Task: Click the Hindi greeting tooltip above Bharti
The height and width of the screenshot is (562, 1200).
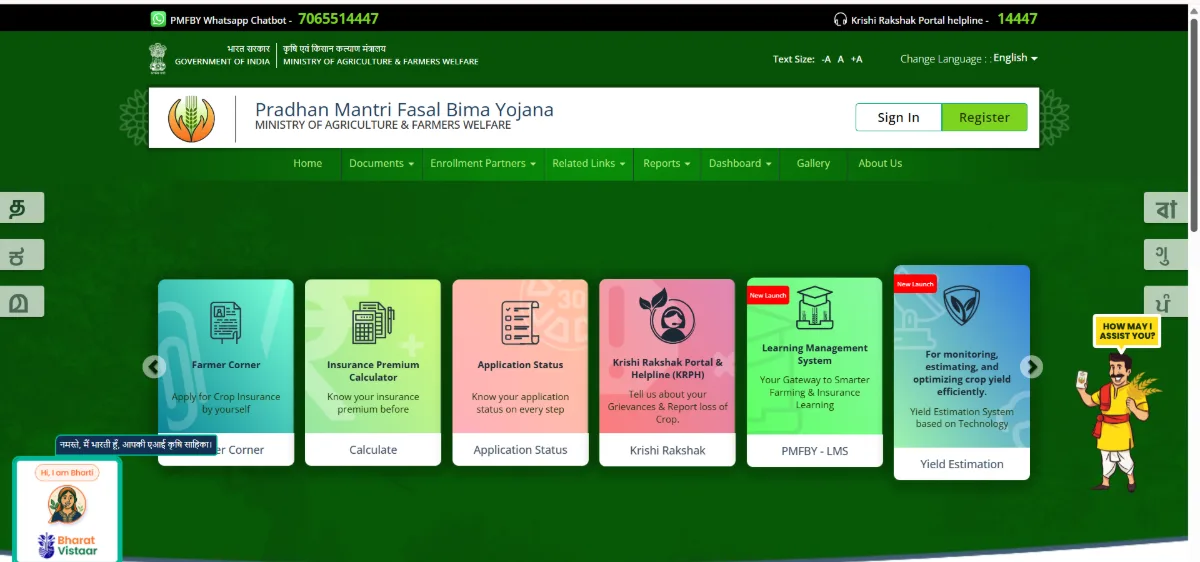Action: click(x=136, y=444)
